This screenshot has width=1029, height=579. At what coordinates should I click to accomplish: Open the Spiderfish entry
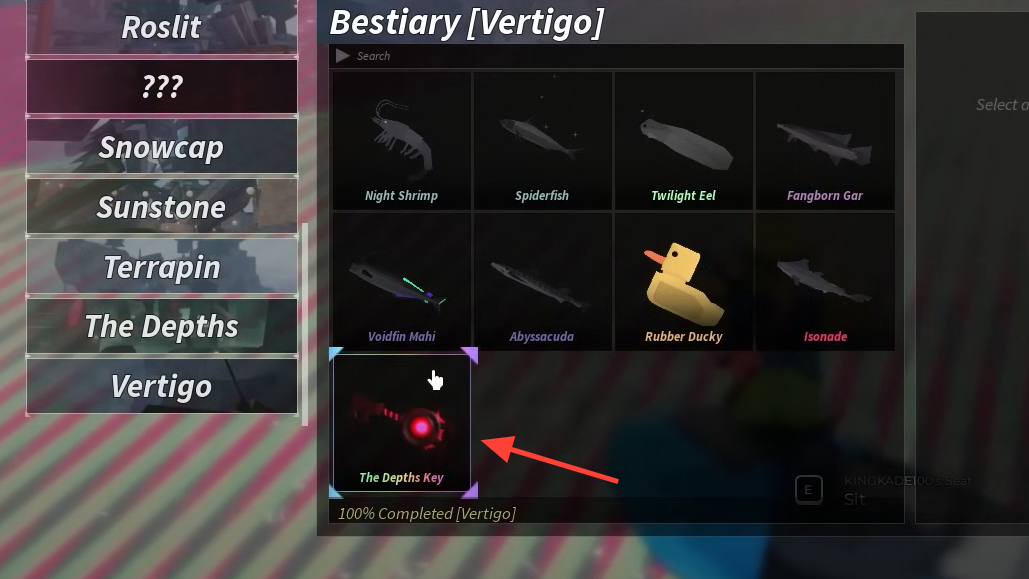[542, 140]
